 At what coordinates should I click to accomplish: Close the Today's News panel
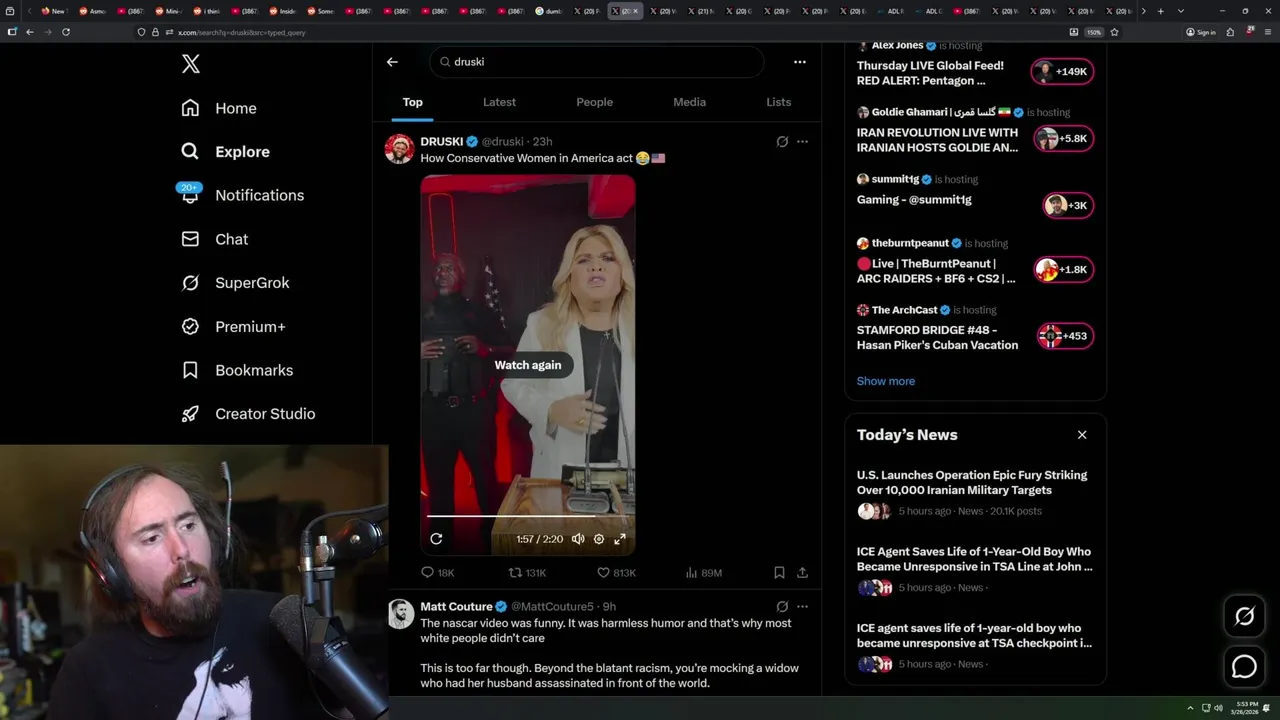click(x=1082, y=435)
